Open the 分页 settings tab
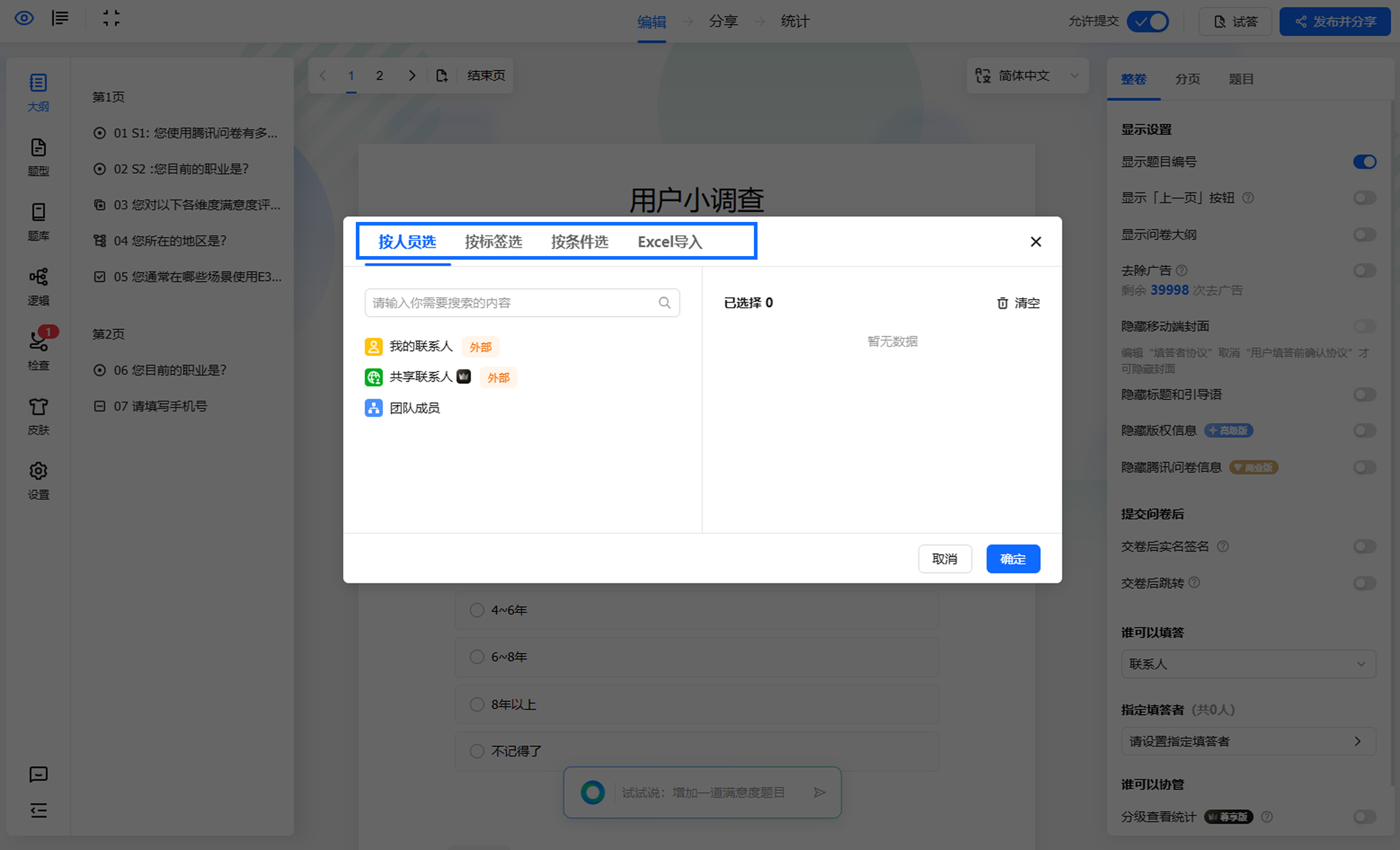 point(1187,79)
